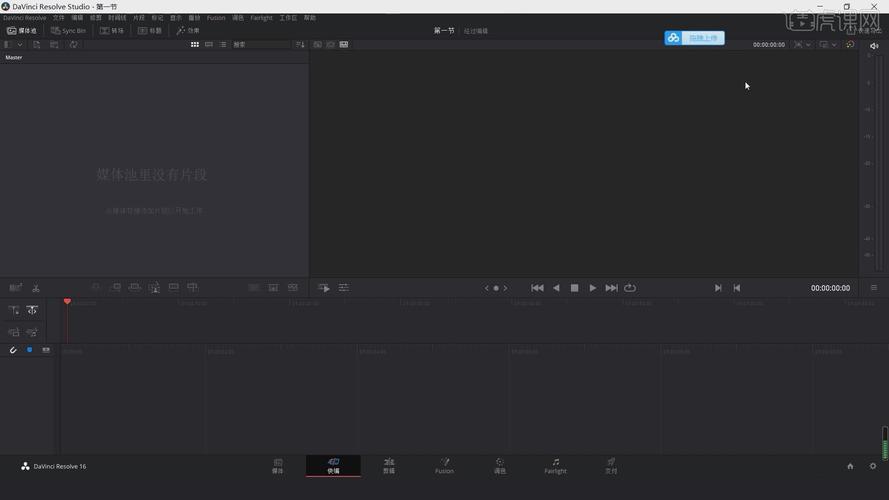
Task: Switch viewer to timeline mode
Action: 344,44
